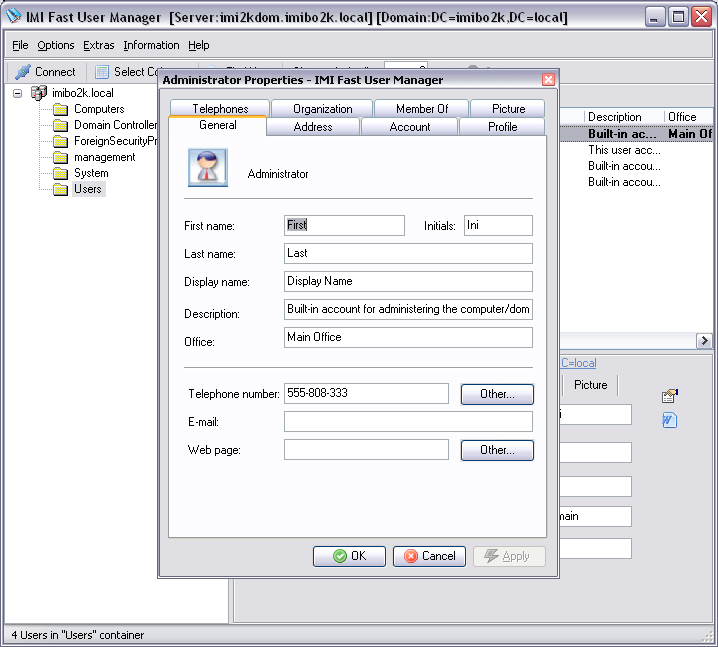The width and height of the screenshot is (718, 647).
Task: Open the File menu
Action: pyautogui.click(x=20, y=45)
